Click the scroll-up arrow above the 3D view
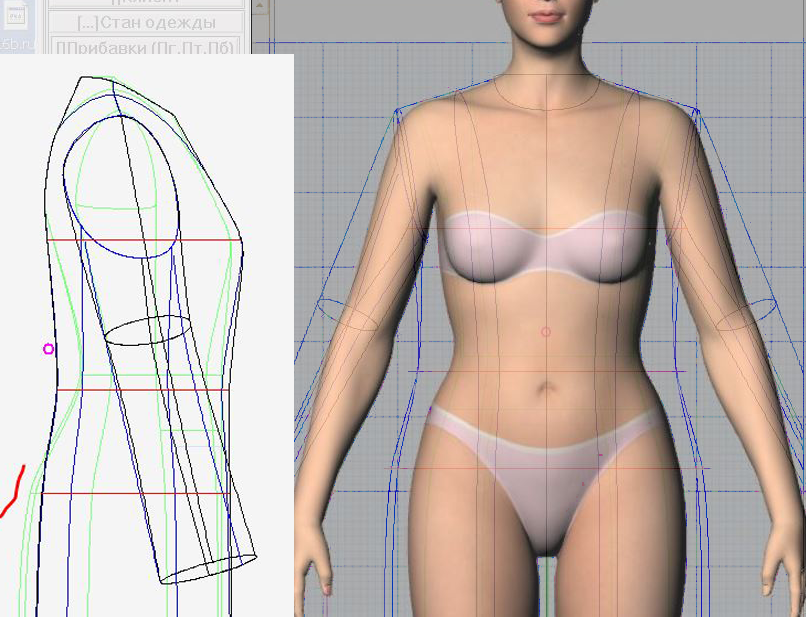 [x=260, y=6]
